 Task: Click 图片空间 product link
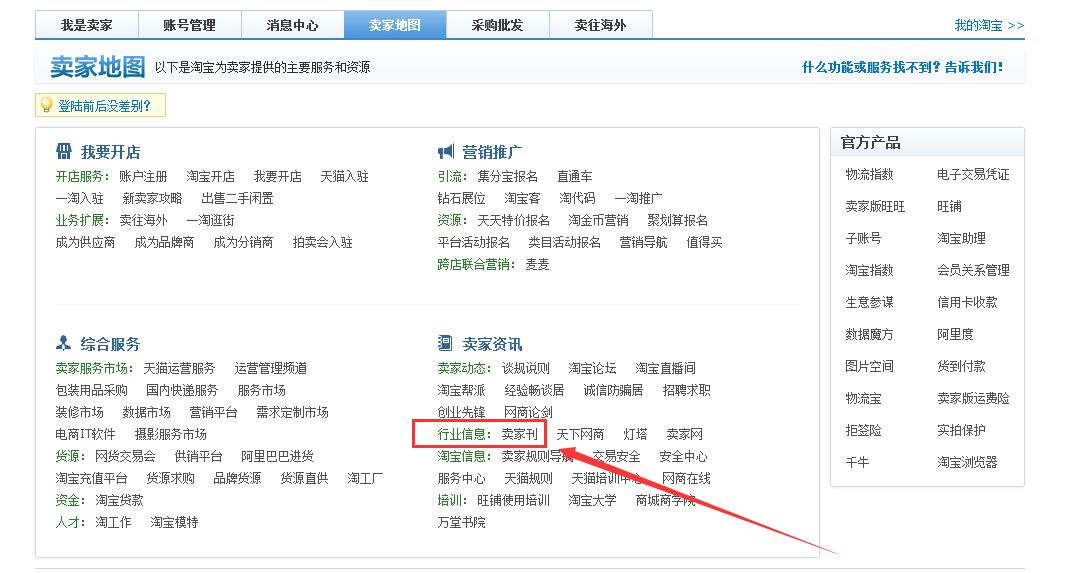869,367
